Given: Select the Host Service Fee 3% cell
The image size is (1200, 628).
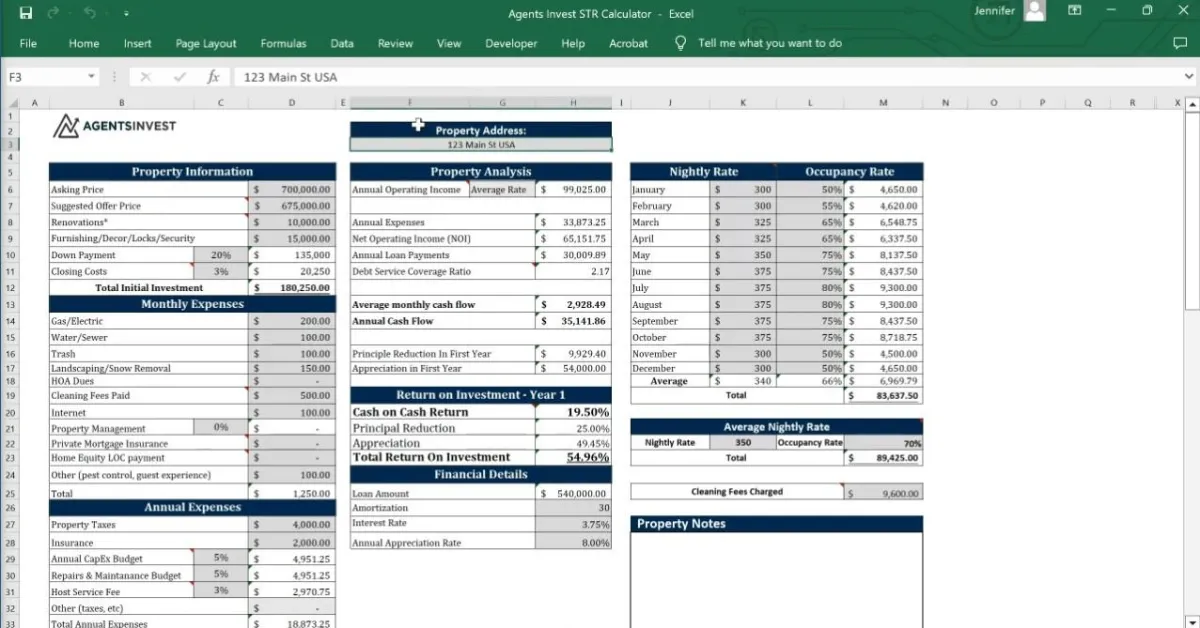Looking at the screenshot, I should point(220,592).
